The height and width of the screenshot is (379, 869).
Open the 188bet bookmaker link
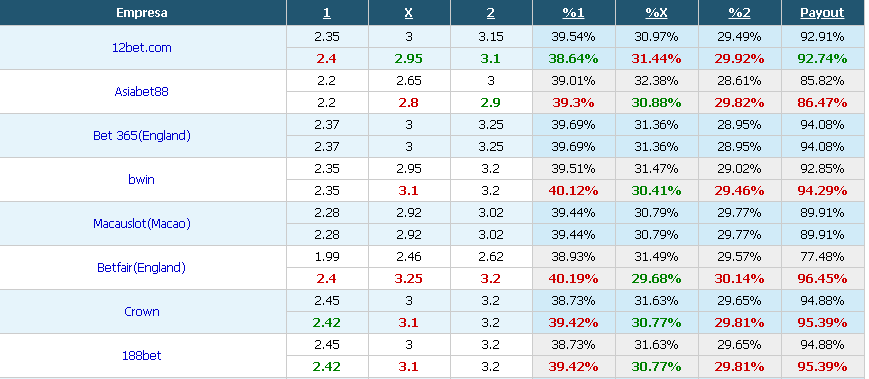tap(142, 355)
